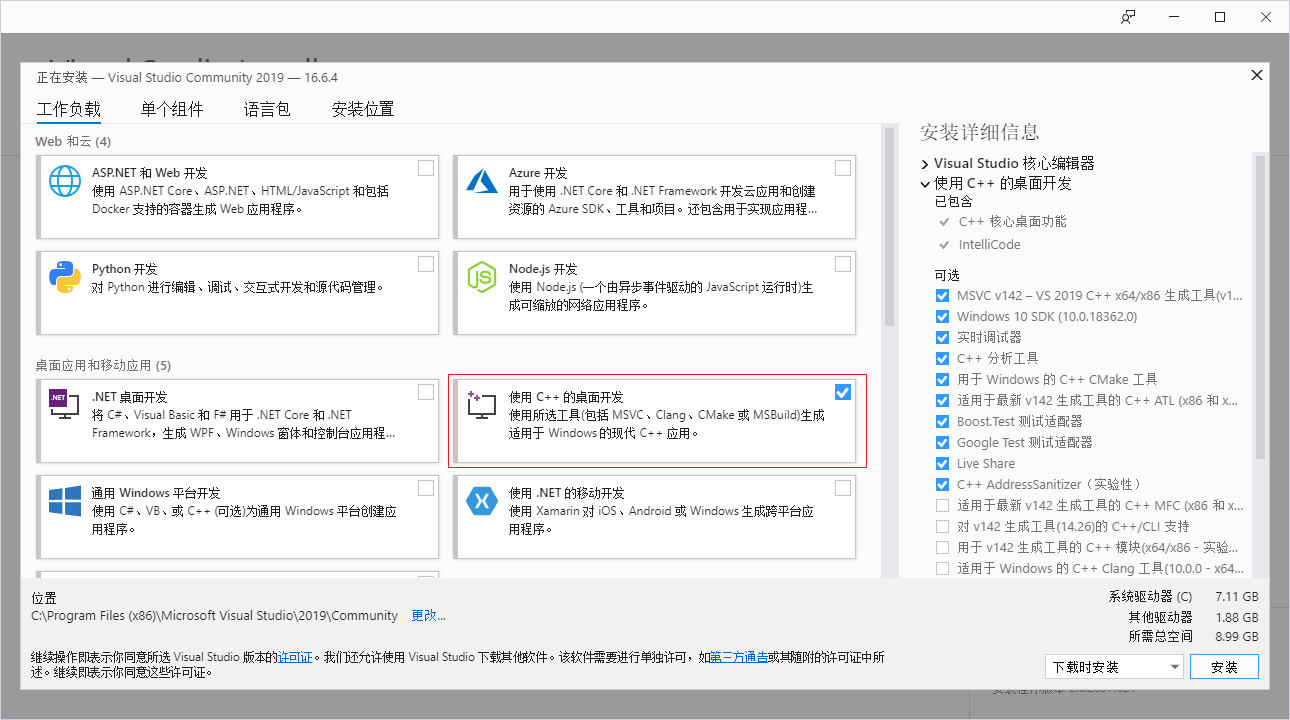This screenshot has width=1290, height=720.
Task: Uncheck the MSVC v142 build tools option
Action: tap(942, 296)
